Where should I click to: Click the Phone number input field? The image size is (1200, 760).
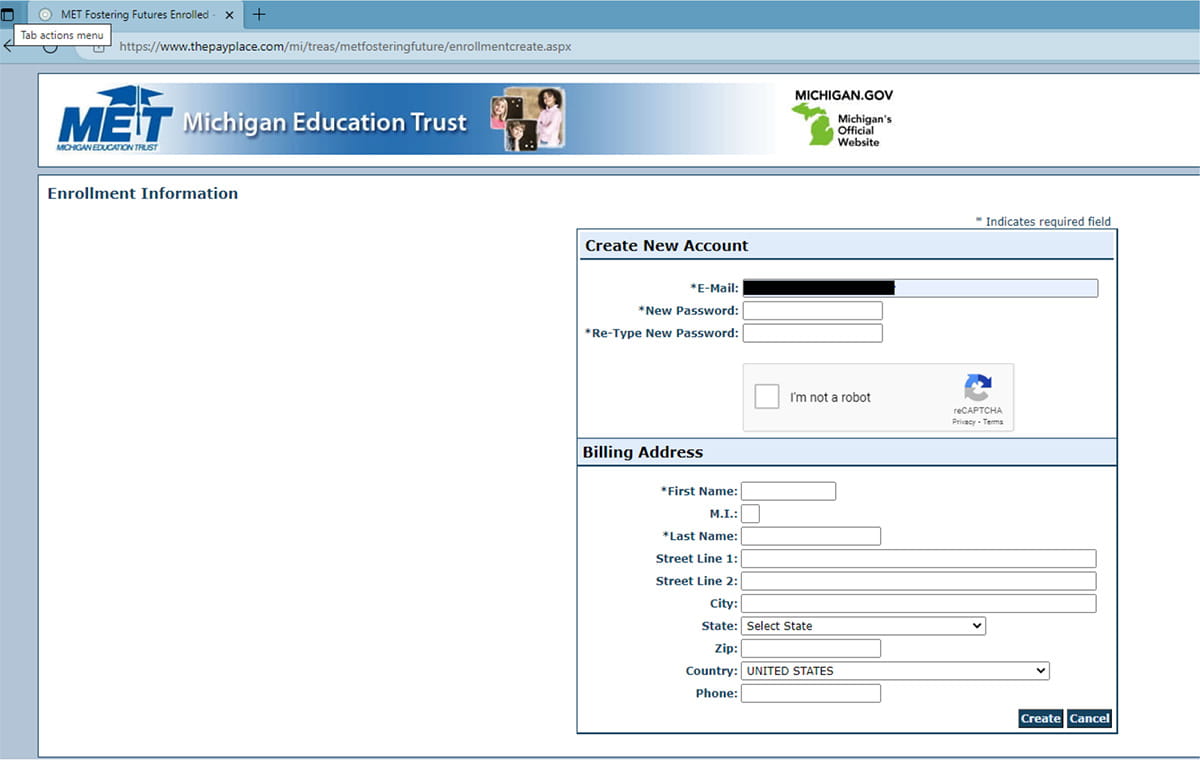810,693
